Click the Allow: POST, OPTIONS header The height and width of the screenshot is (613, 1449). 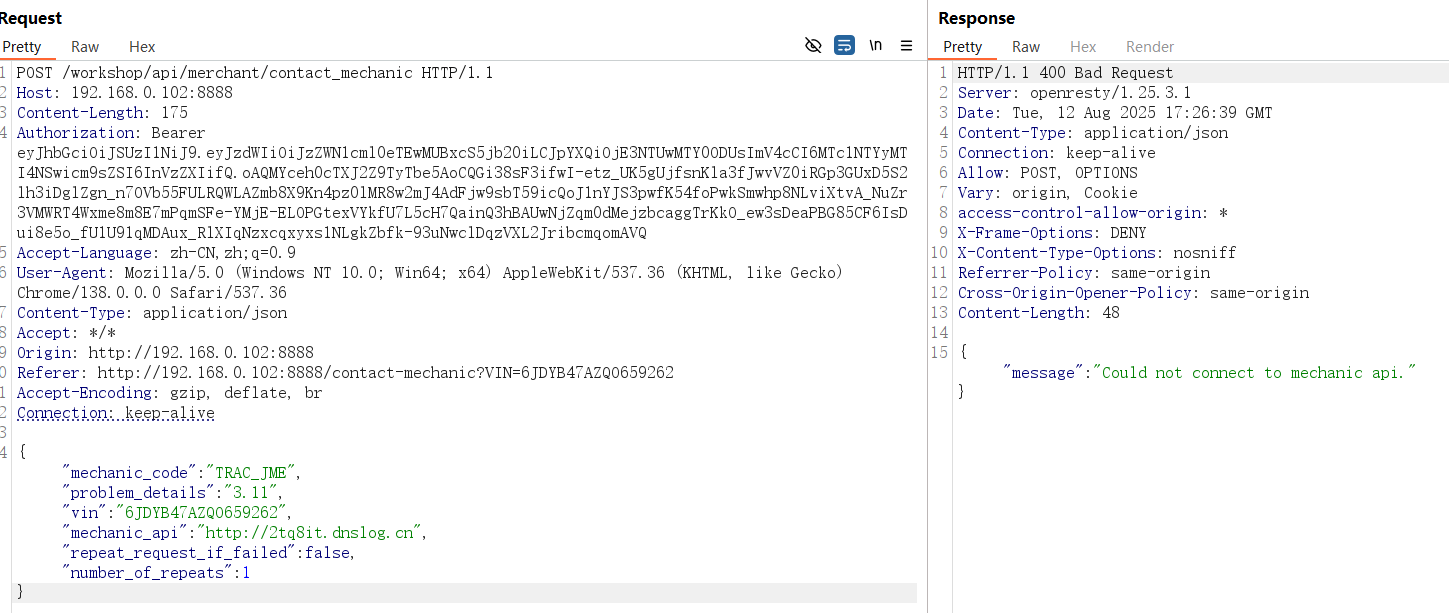pyautogui.click(x=1047, y=173)
